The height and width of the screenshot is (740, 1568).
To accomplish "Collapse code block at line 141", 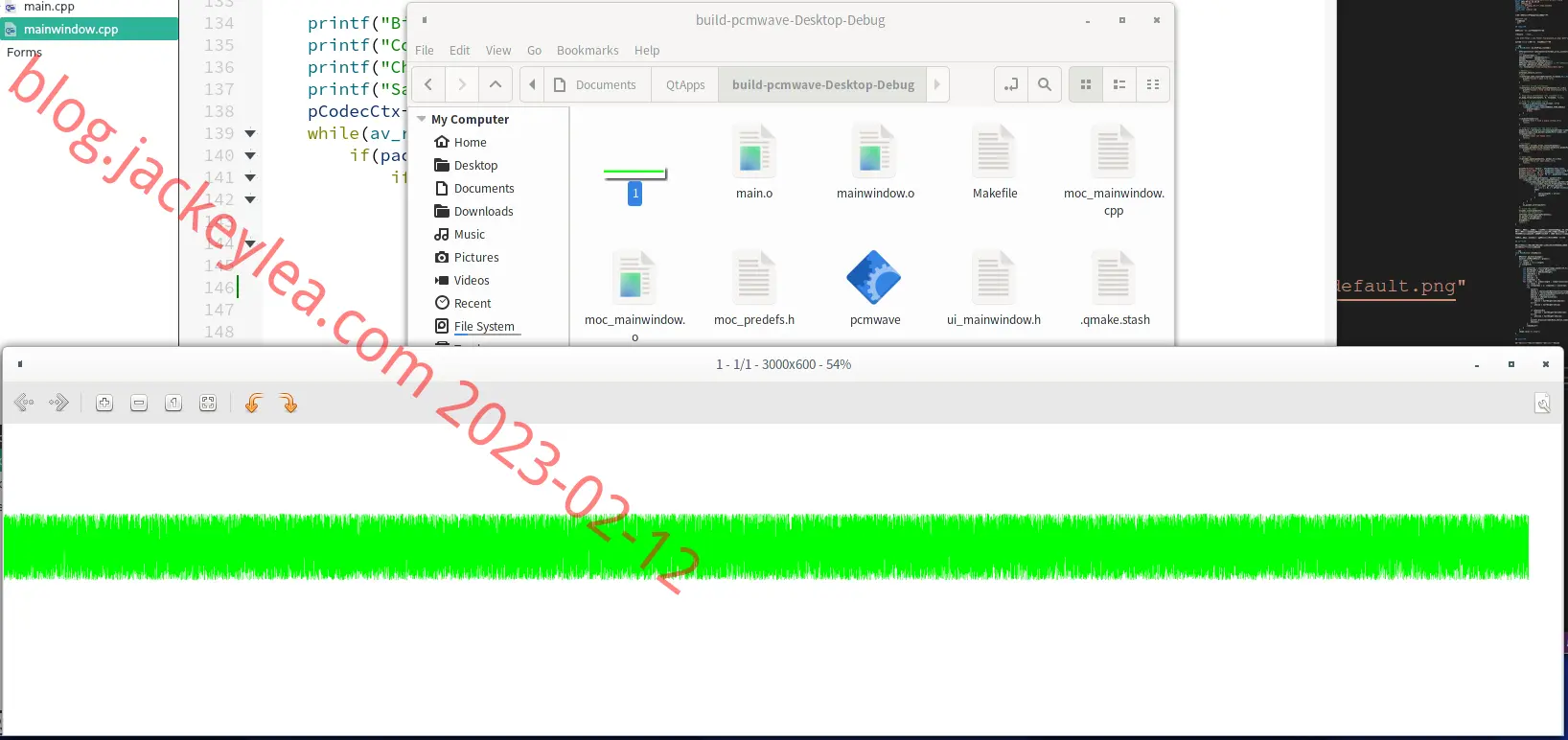I will point(250,177).
